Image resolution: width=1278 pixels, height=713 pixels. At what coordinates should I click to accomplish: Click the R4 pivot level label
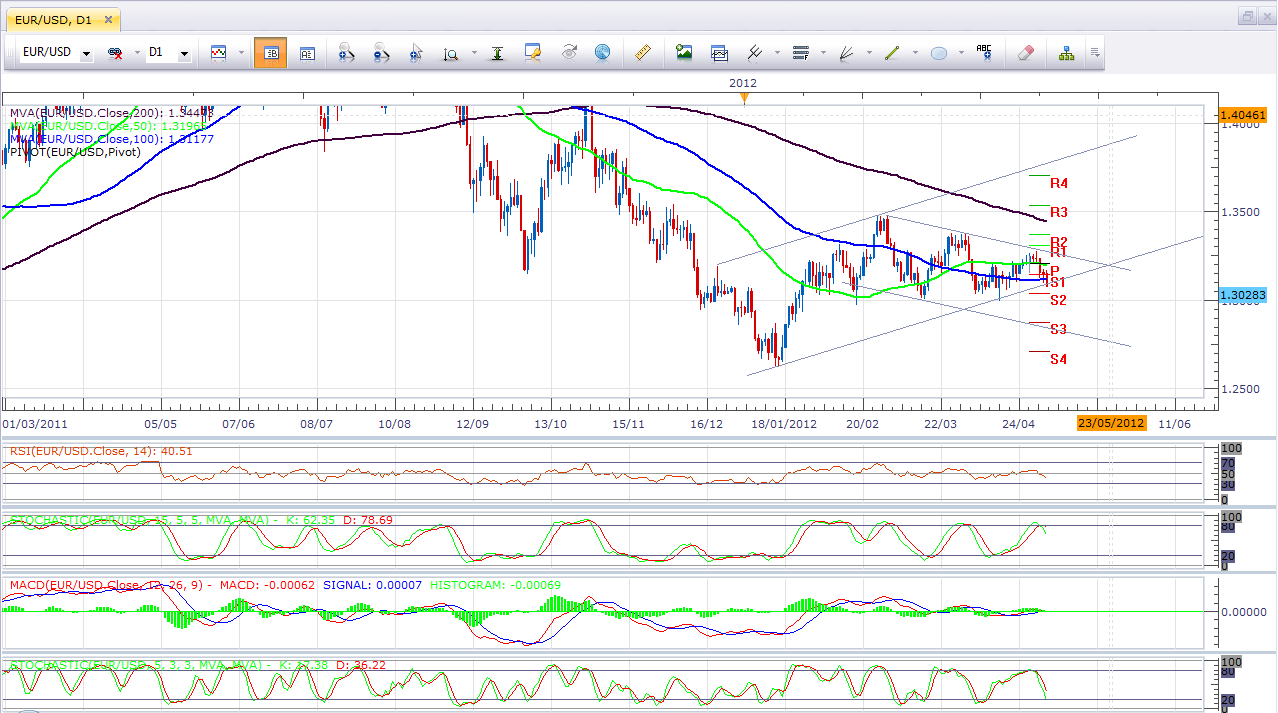[1059, 184]
